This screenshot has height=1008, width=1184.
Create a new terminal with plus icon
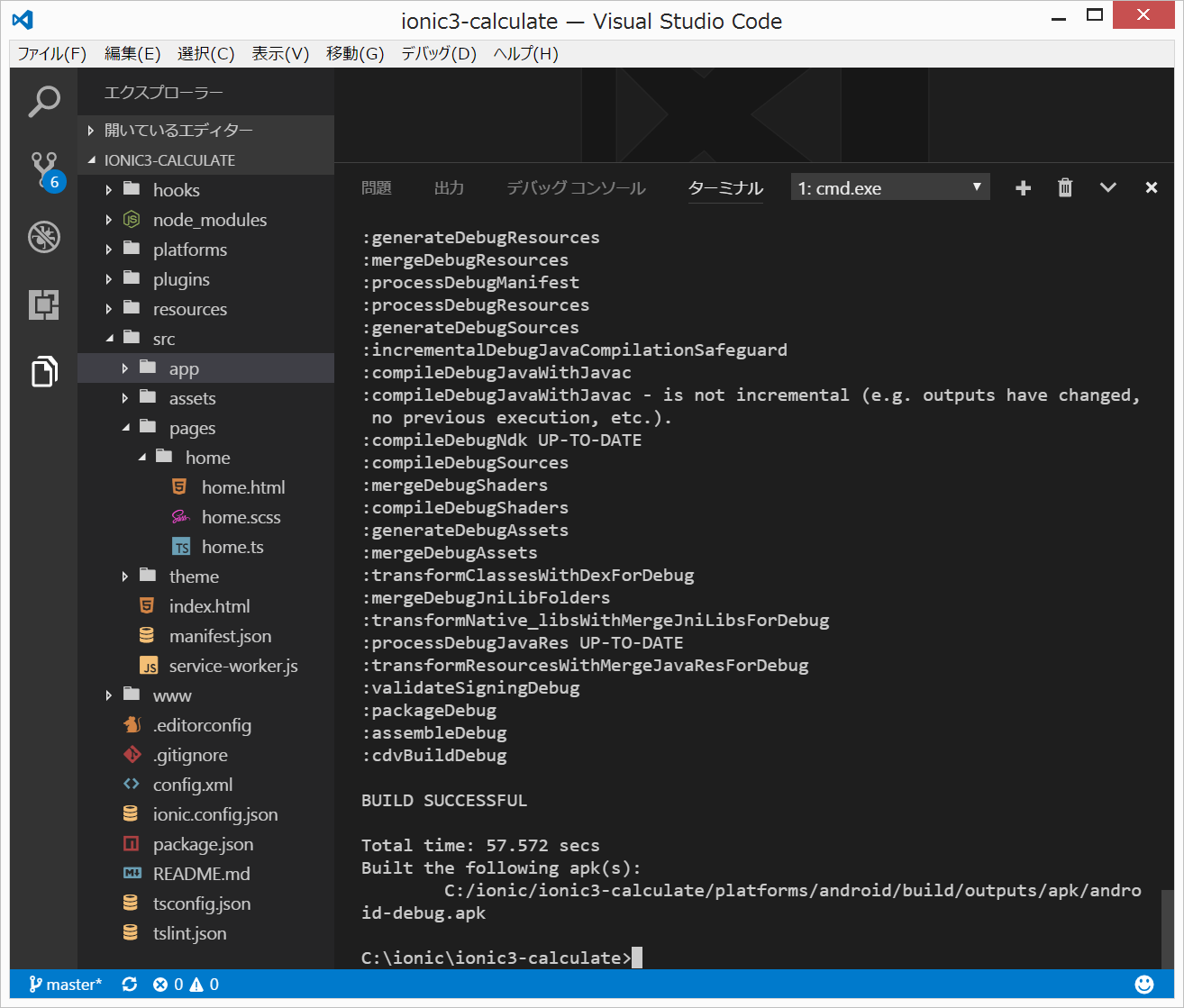1023,187
